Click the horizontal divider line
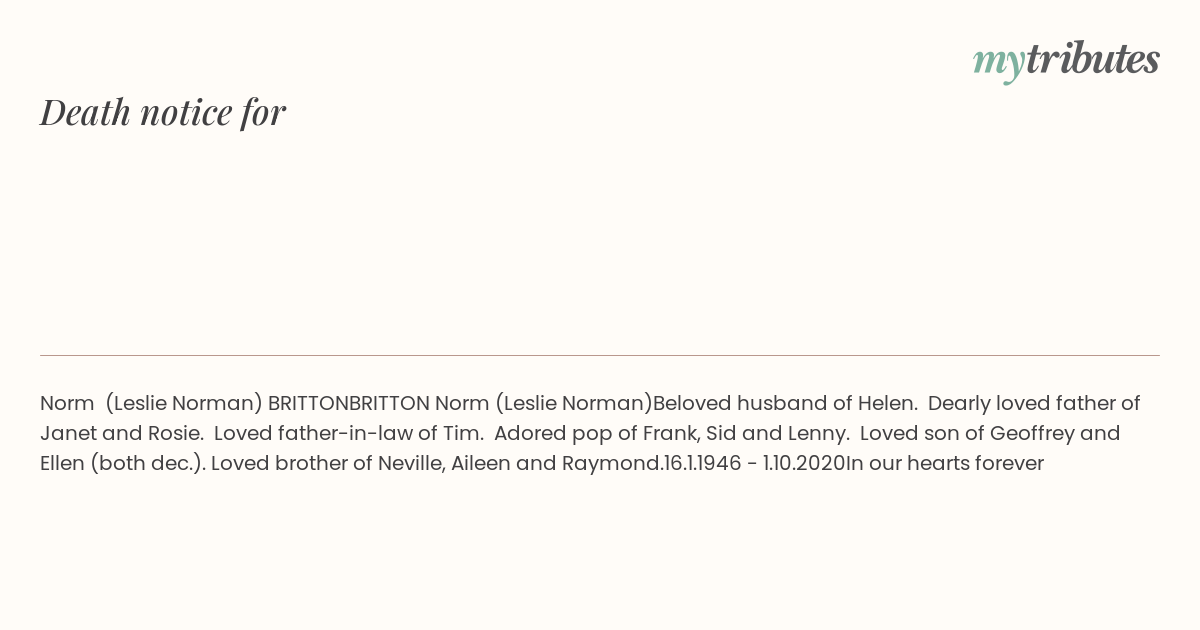The width and height of the screenshot is (1200, 630). (x=600, y=355)
